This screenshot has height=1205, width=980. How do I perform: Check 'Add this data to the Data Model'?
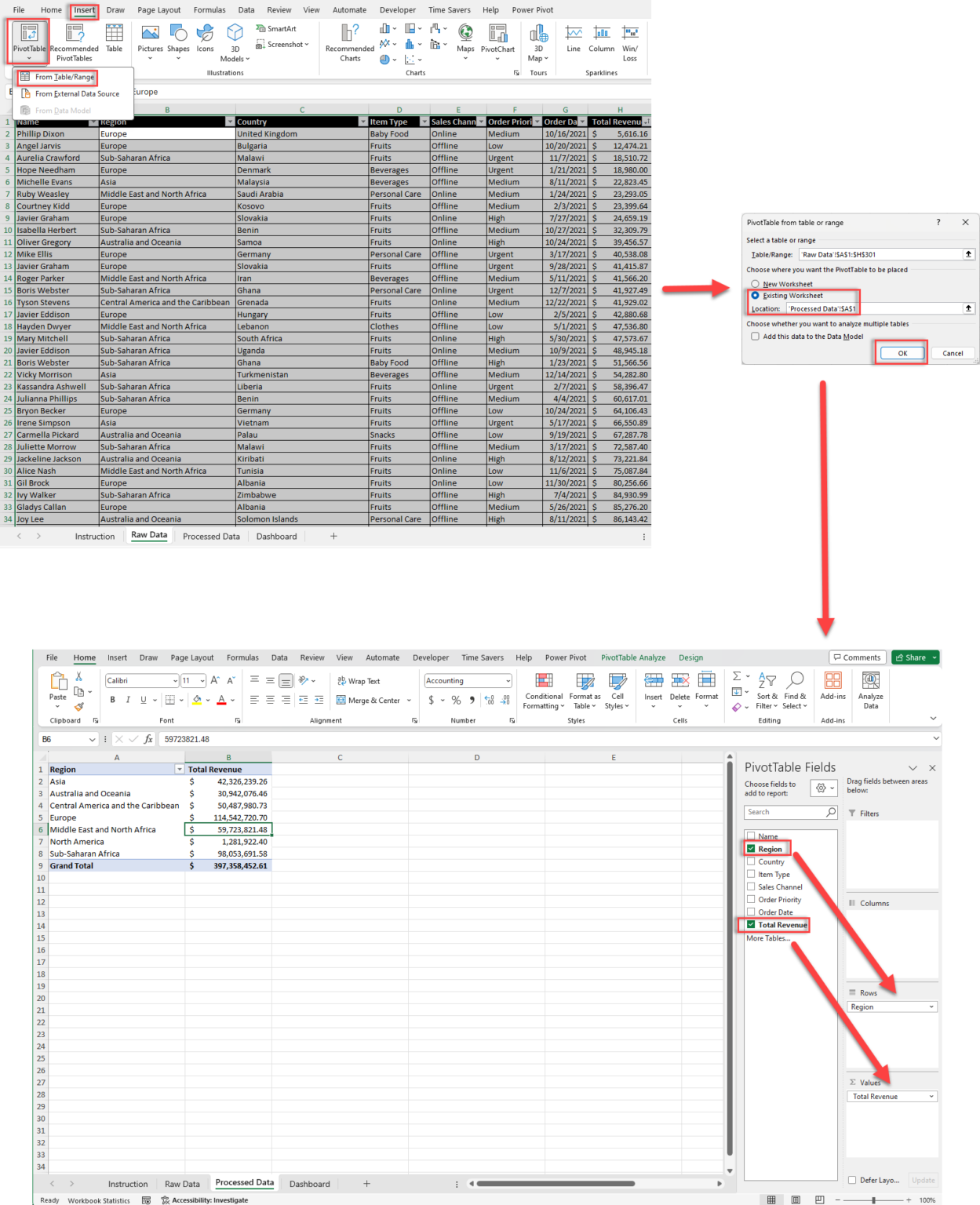tap(755, 336)
